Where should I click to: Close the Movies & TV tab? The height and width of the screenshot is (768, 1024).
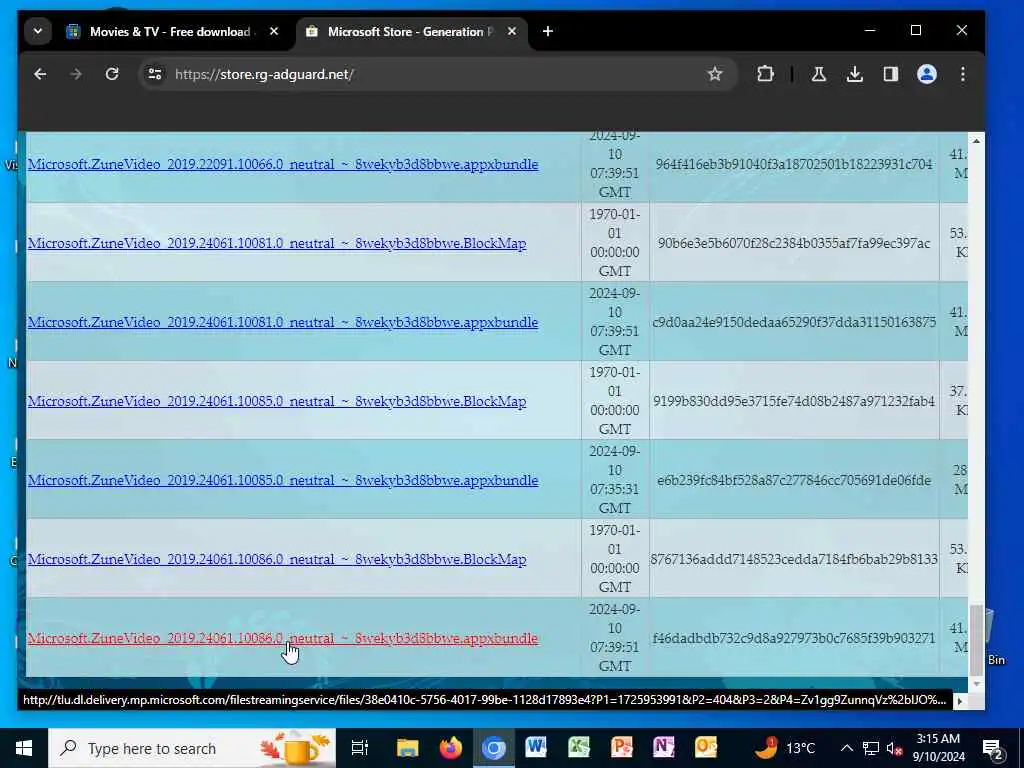click(274, 31)
